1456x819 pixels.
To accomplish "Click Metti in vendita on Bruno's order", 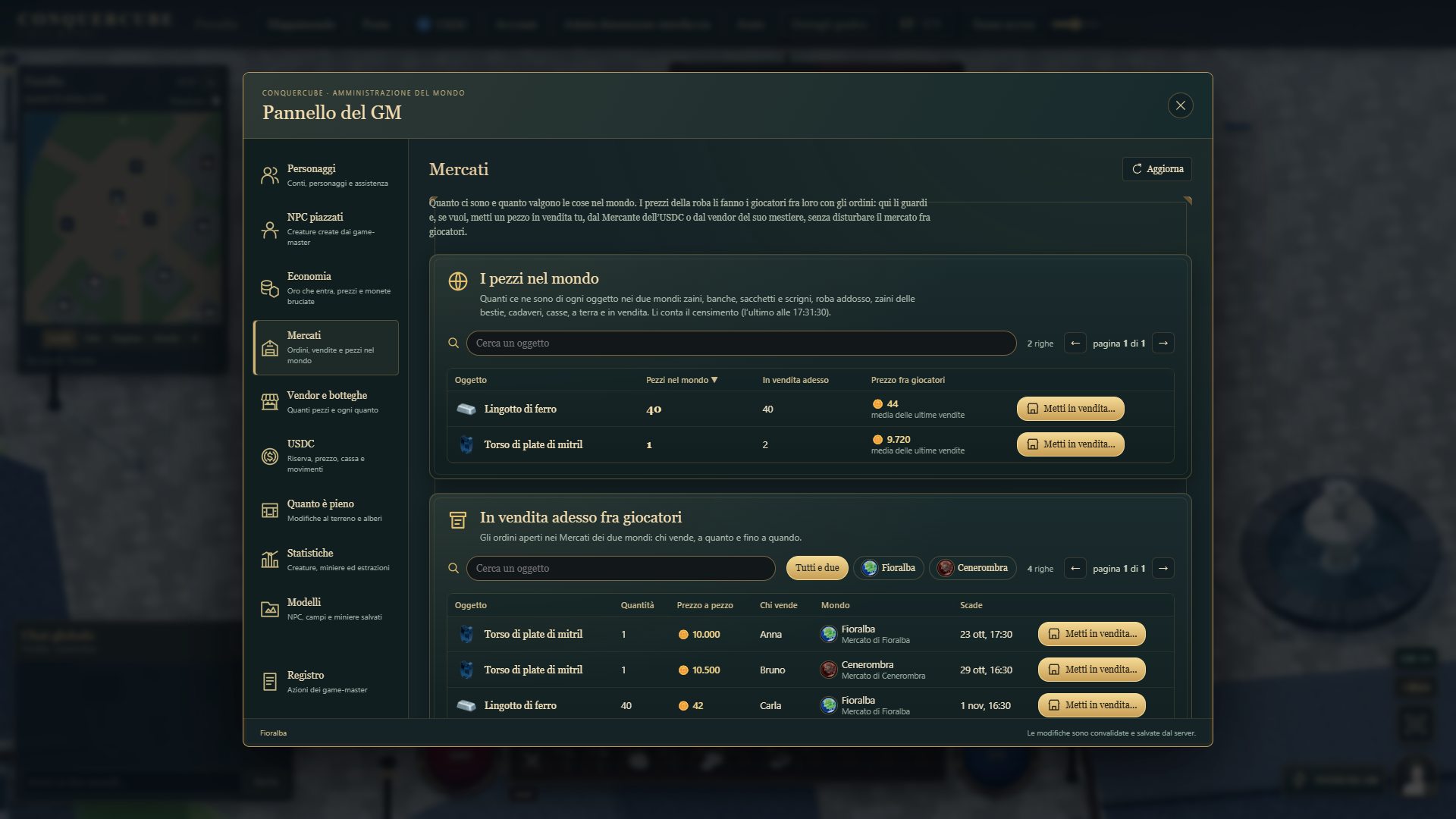I will click(x=1091, y=670).
